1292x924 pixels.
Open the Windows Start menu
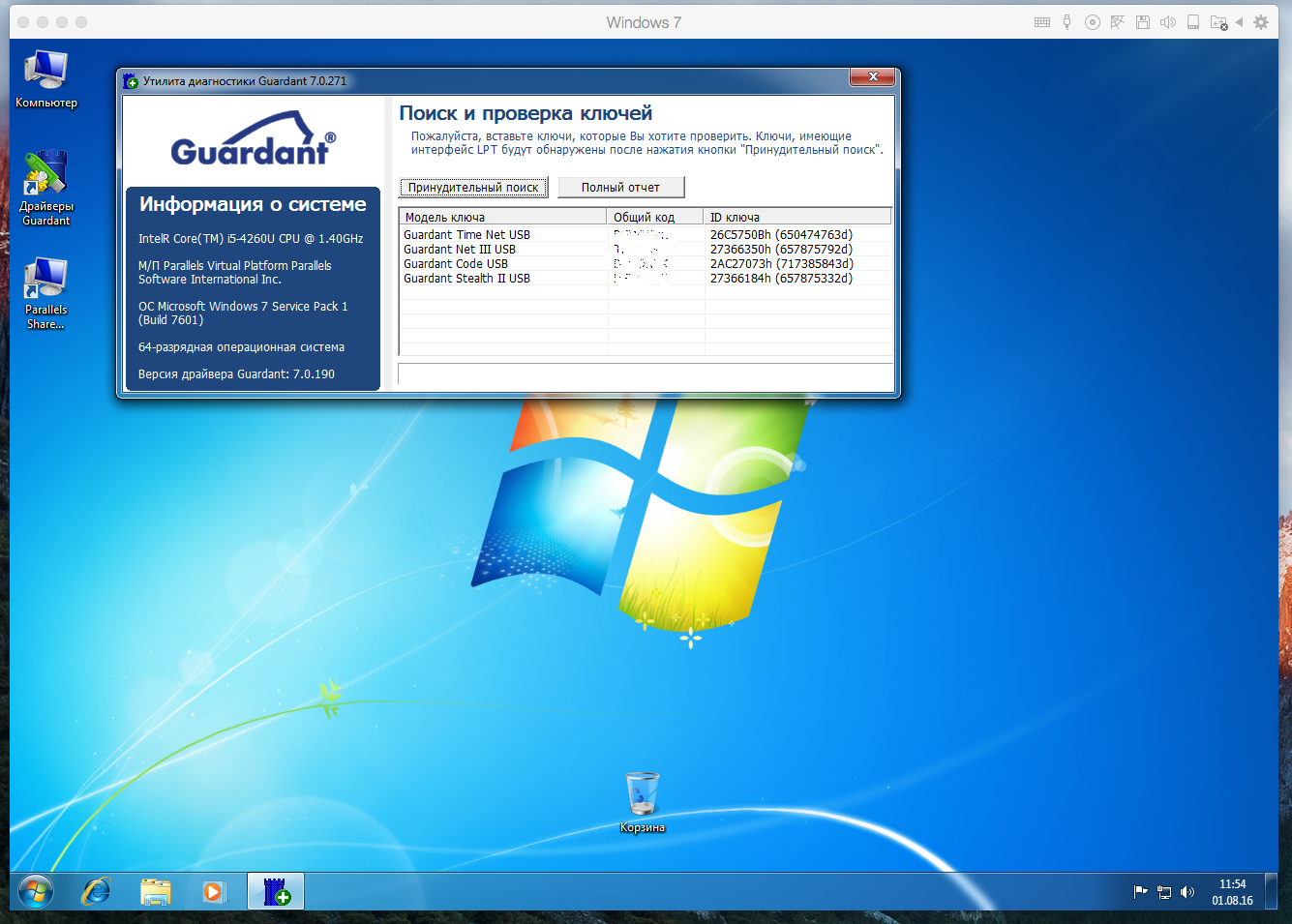coord(35,891)
